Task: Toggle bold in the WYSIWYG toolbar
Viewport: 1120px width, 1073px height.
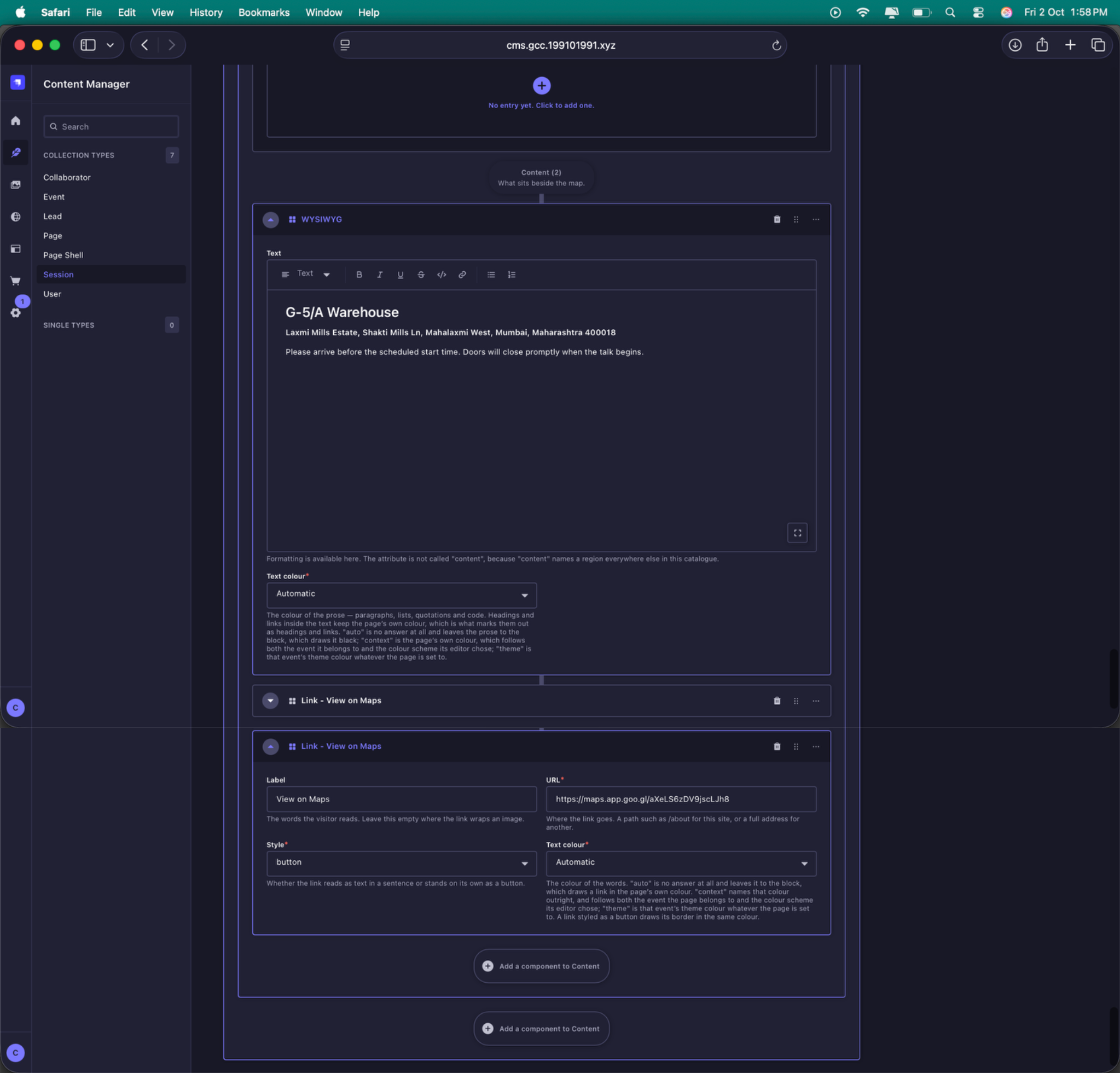Action: (x=359, y=275)
